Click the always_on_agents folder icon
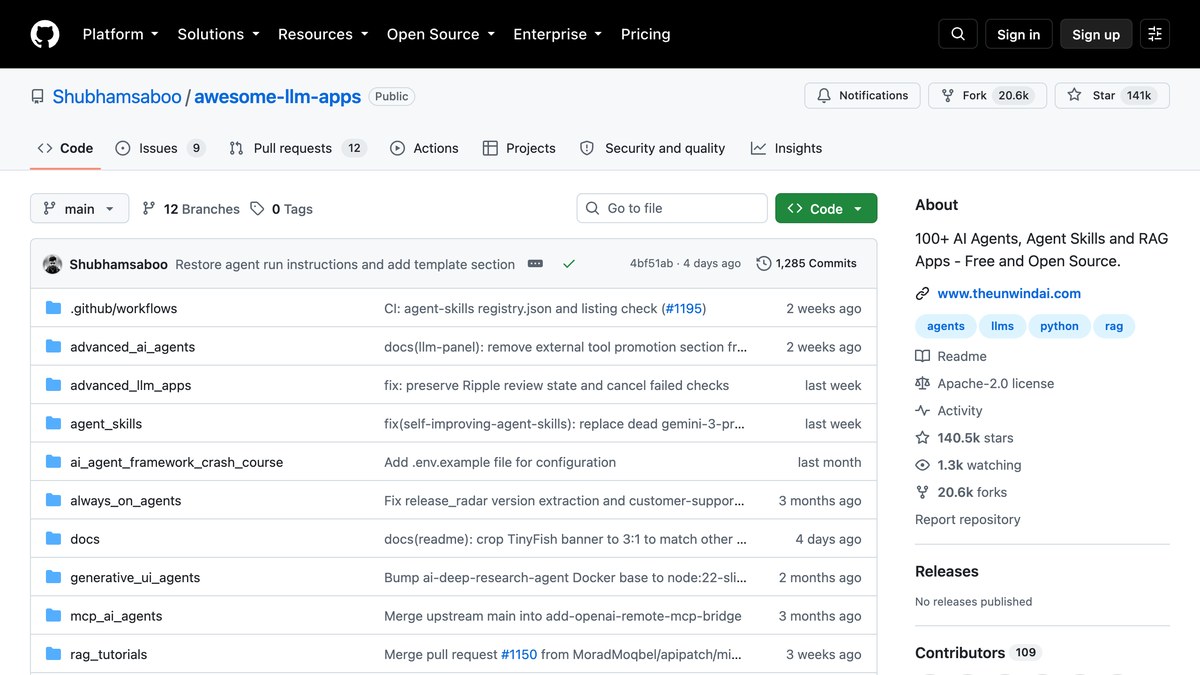 pos(54,501)
